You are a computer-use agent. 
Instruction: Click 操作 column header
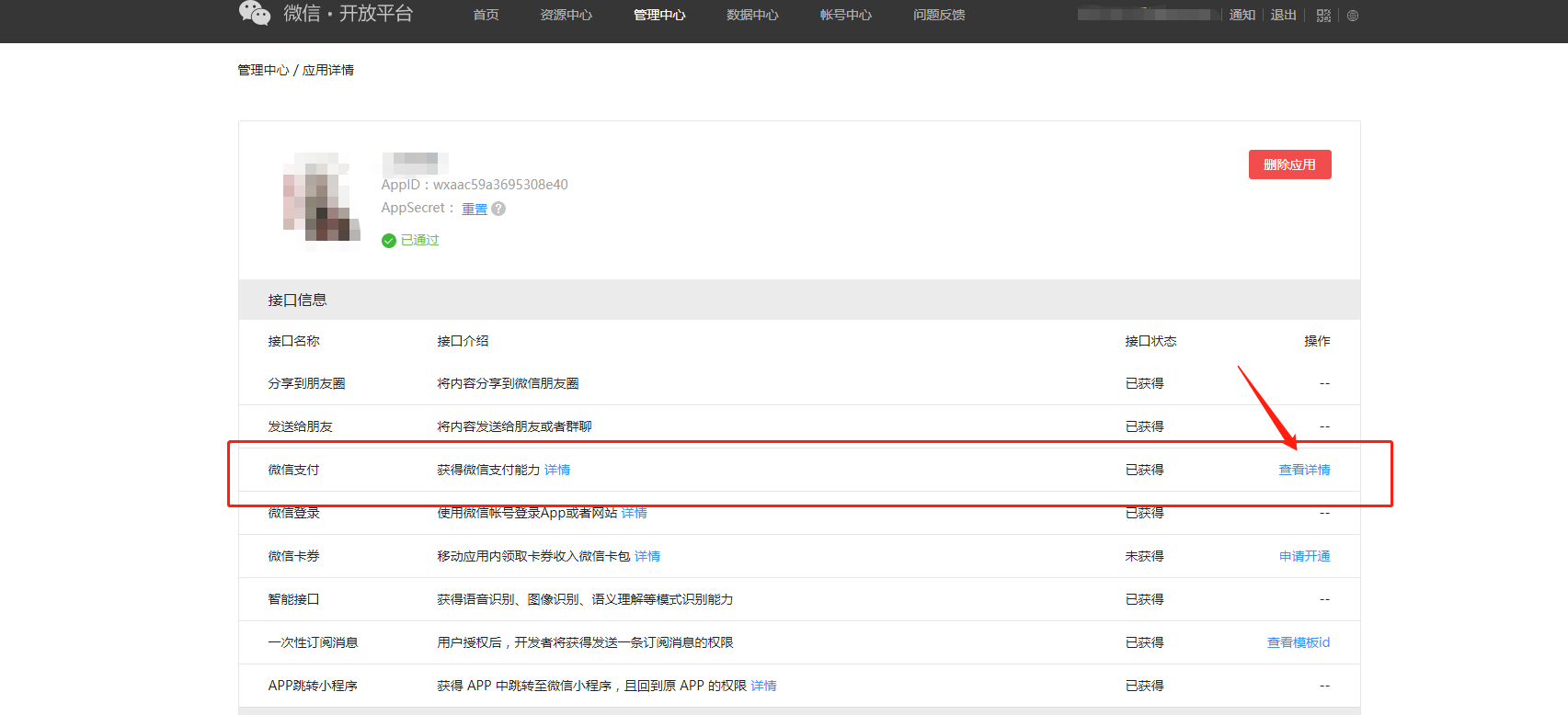click(x=1317, y=341)
